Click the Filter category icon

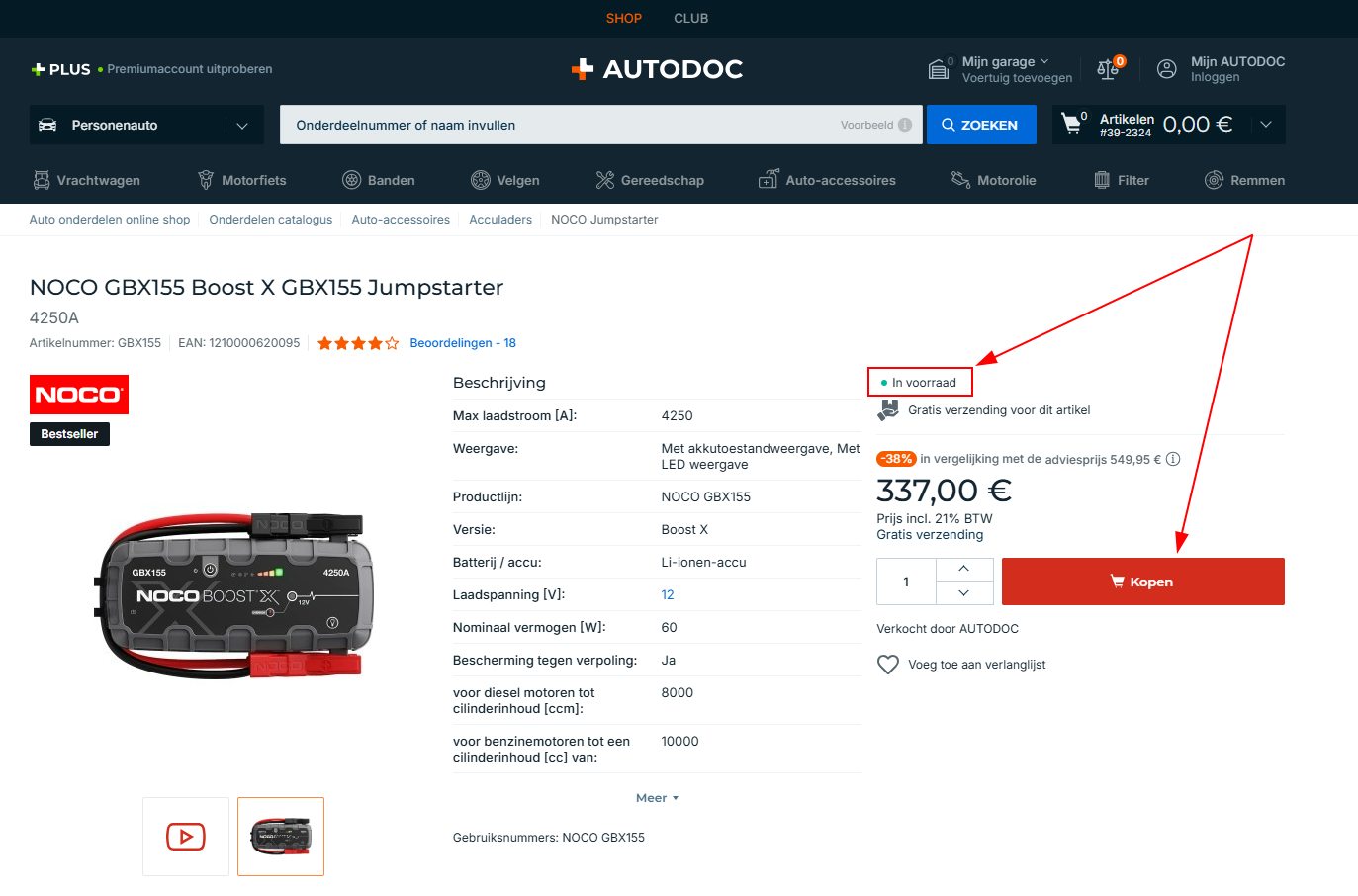[1102, 180]
